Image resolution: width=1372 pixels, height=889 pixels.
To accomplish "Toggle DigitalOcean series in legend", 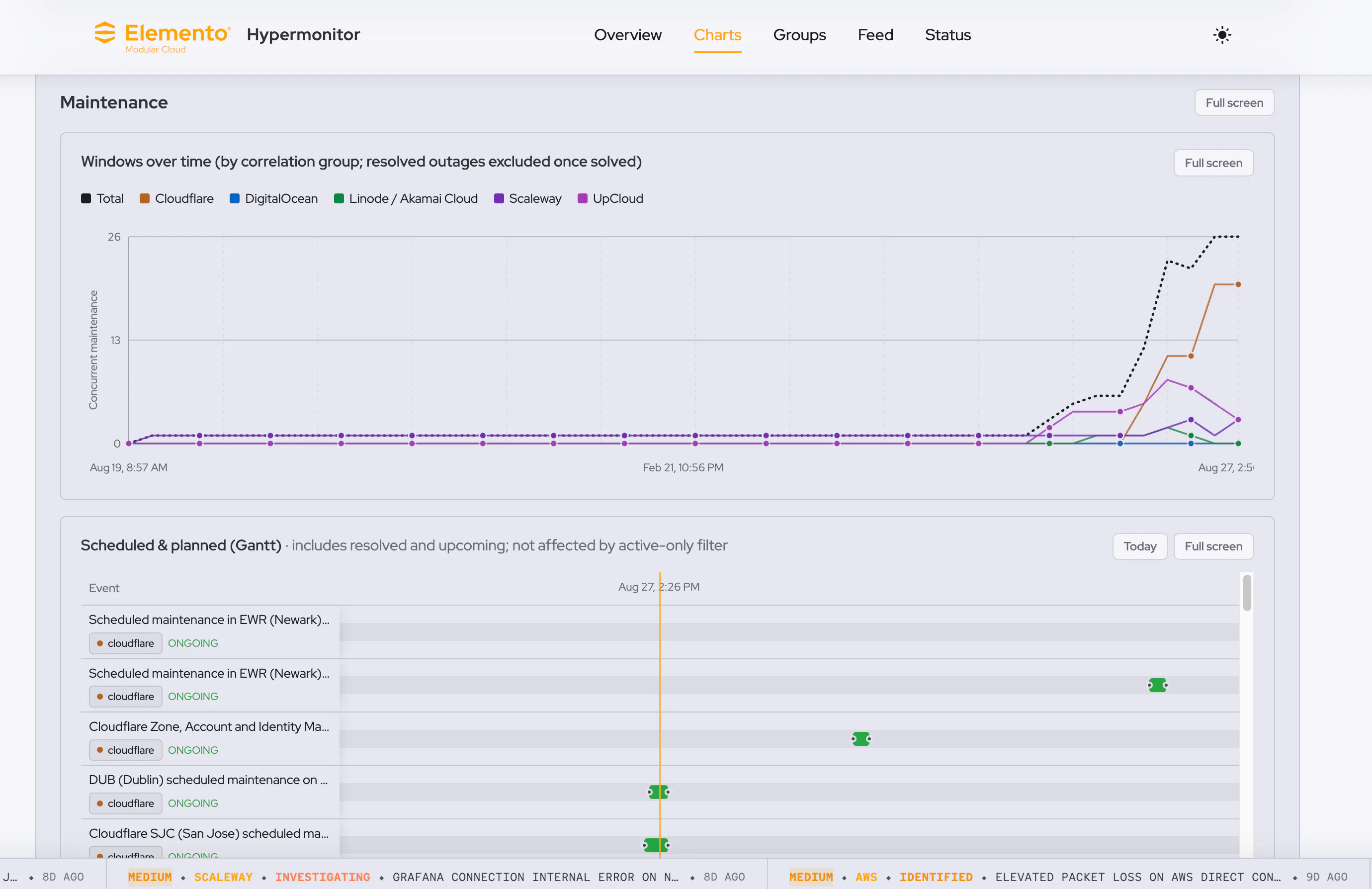I will click(x=274, y=198).
